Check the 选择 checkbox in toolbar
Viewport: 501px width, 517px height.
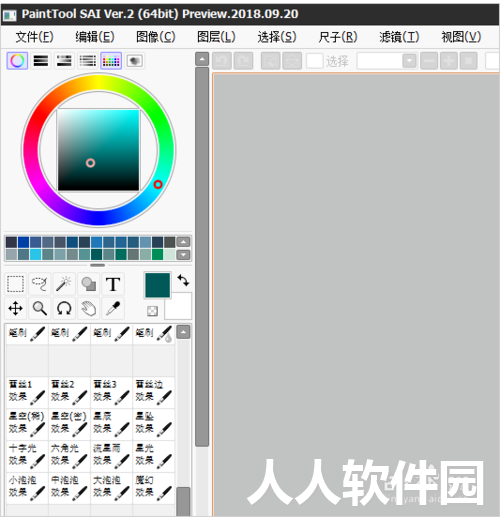pyautogui.click(x=315, y=61)
